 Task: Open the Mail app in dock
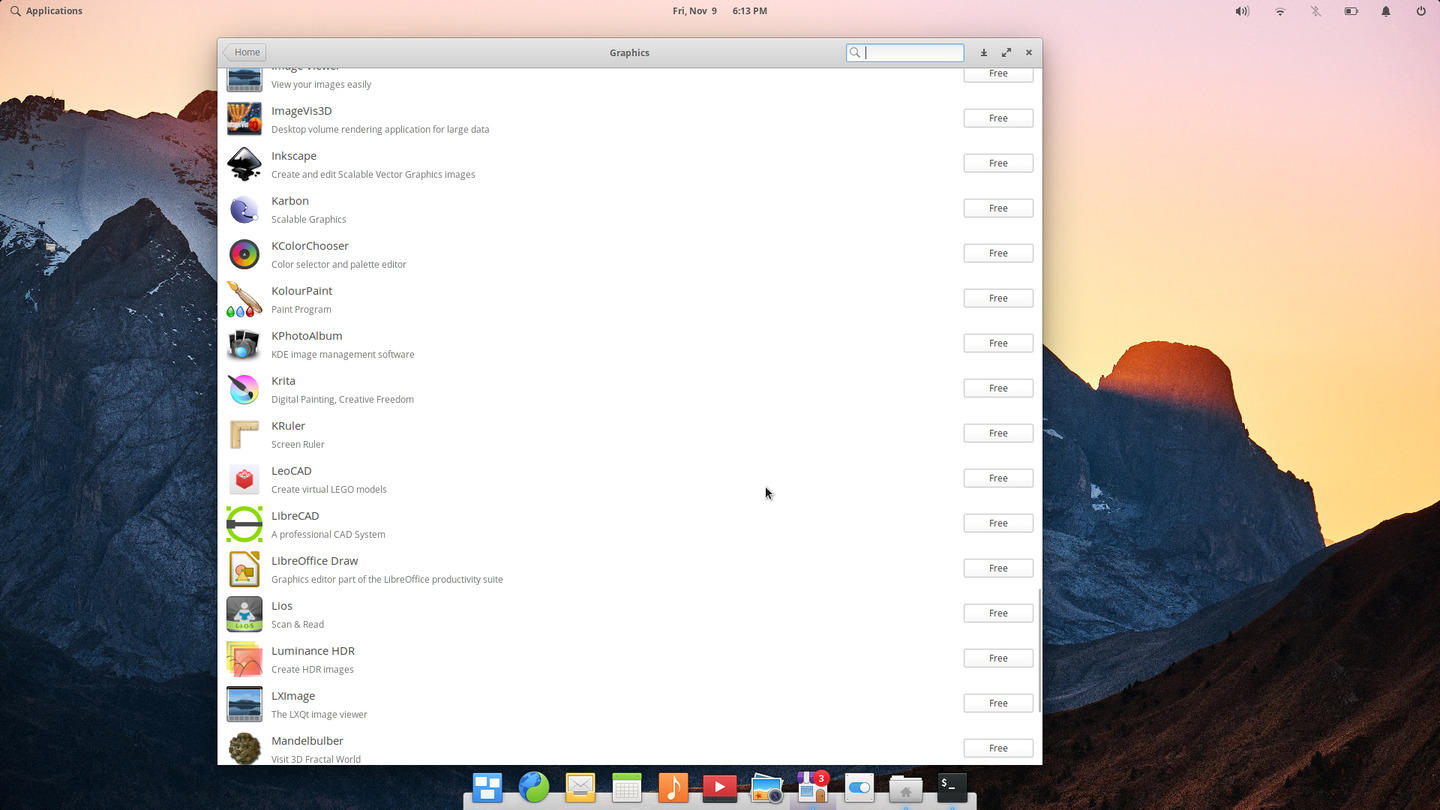pos(580,788)
